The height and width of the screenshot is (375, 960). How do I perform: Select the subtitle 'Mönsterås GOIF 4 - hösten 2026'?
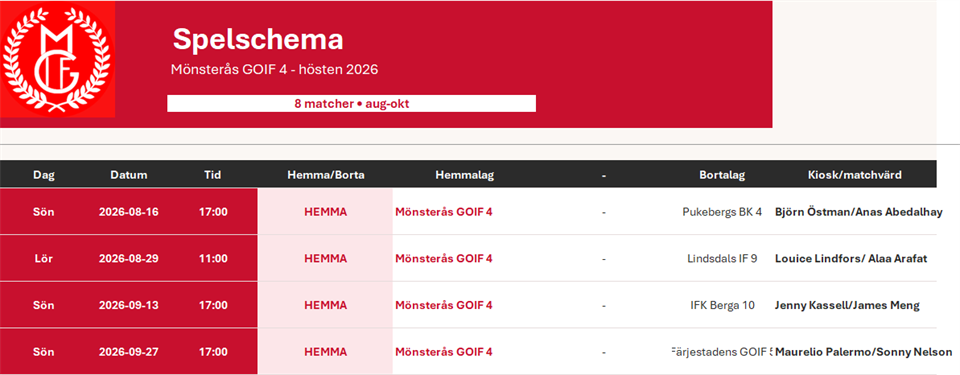point(275,69)
